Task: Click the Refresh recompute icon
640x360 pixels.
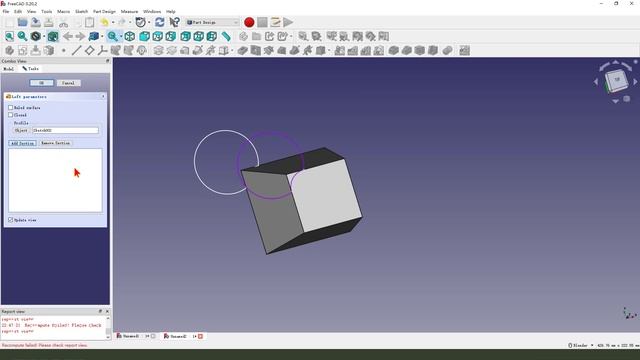Action: (160, 22)
